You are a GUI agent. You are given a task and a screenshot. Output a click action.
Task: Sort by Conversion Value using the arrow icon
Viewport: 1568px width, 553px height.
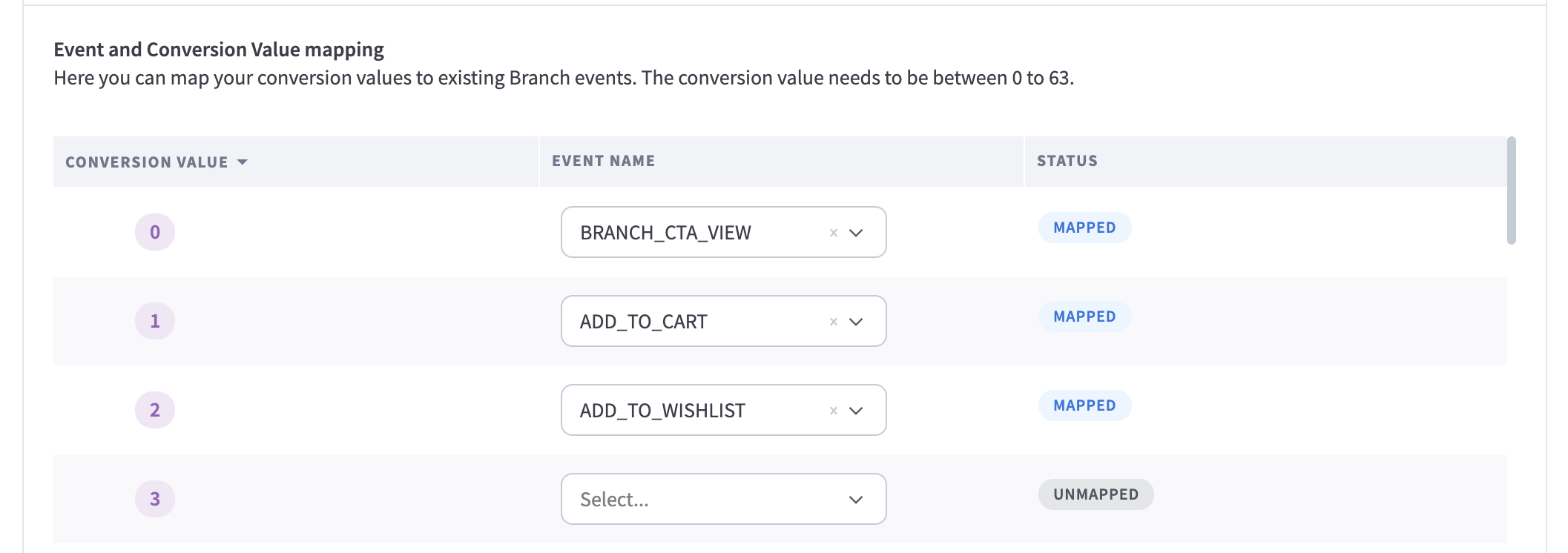(243, 162)
